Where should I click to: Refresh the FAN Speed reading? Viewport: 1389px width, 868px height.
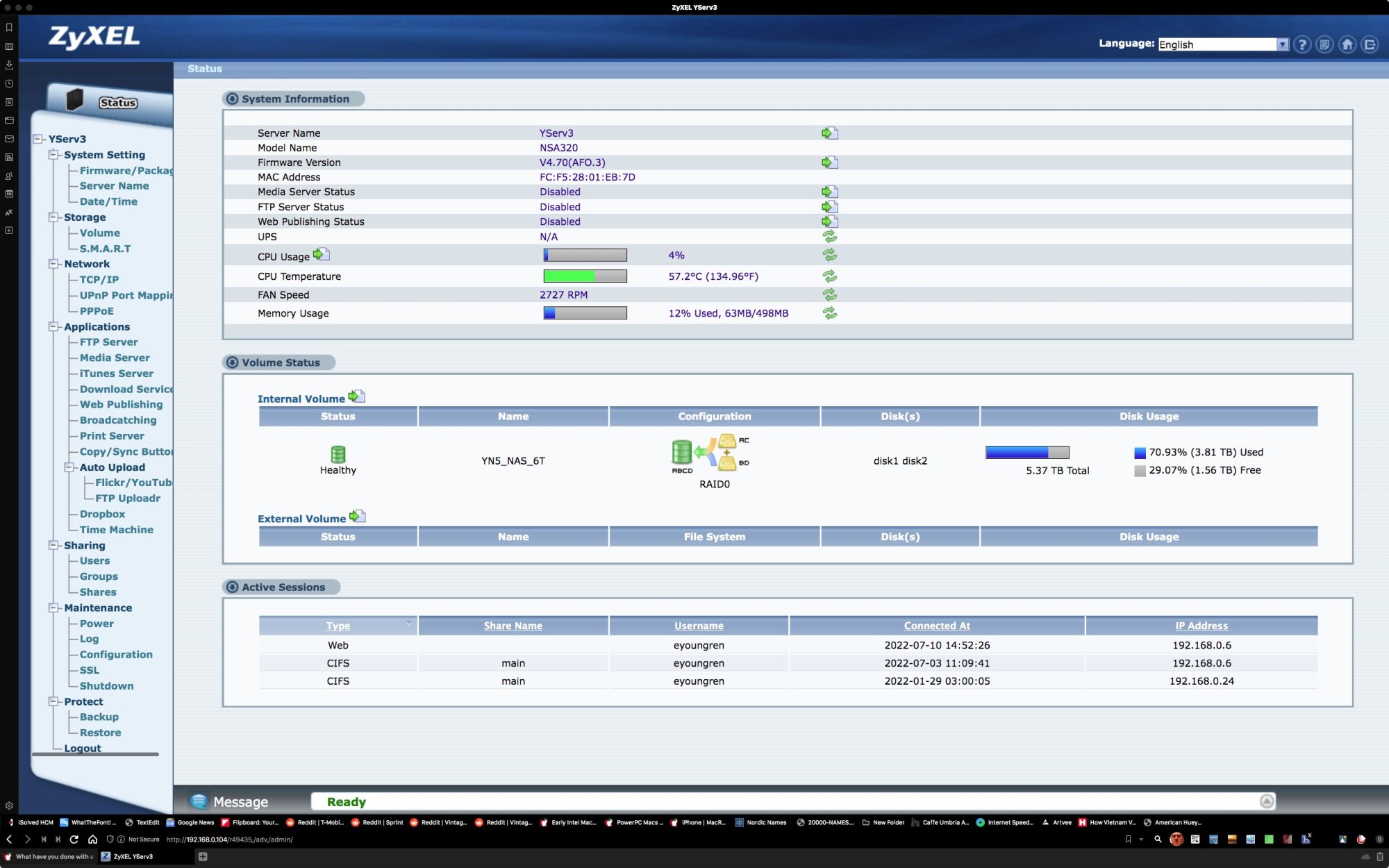(x=829, y=294)
